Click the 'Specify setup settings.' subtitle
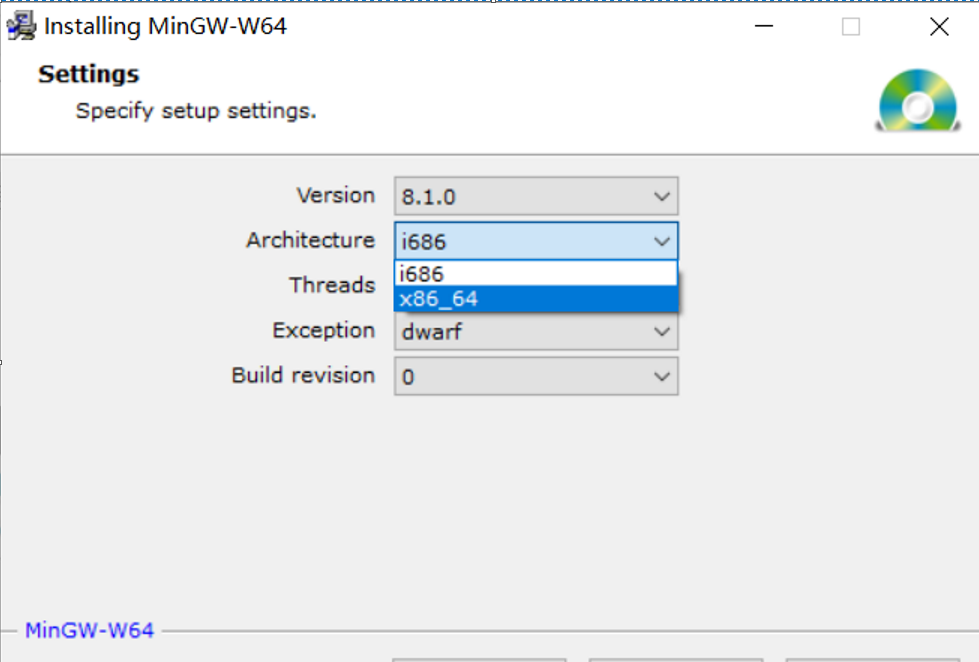The image size is (979, 662). [x=196, y=111]
